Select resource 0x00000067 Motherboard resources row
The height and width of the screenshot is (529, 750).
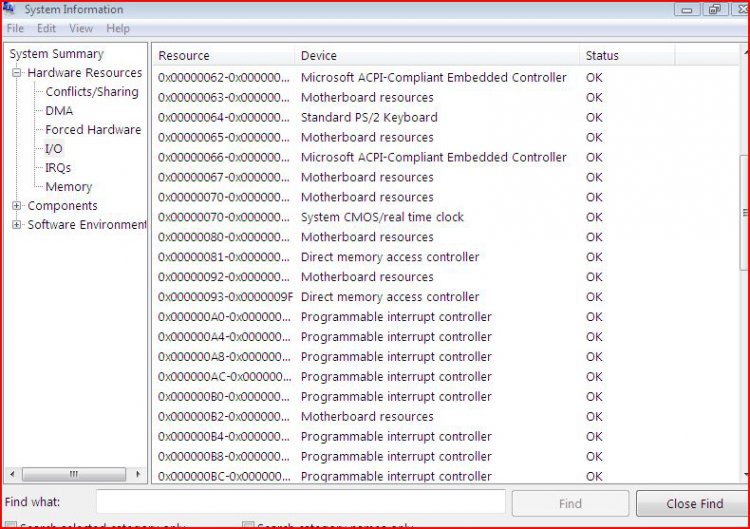[x=380, y=177]
